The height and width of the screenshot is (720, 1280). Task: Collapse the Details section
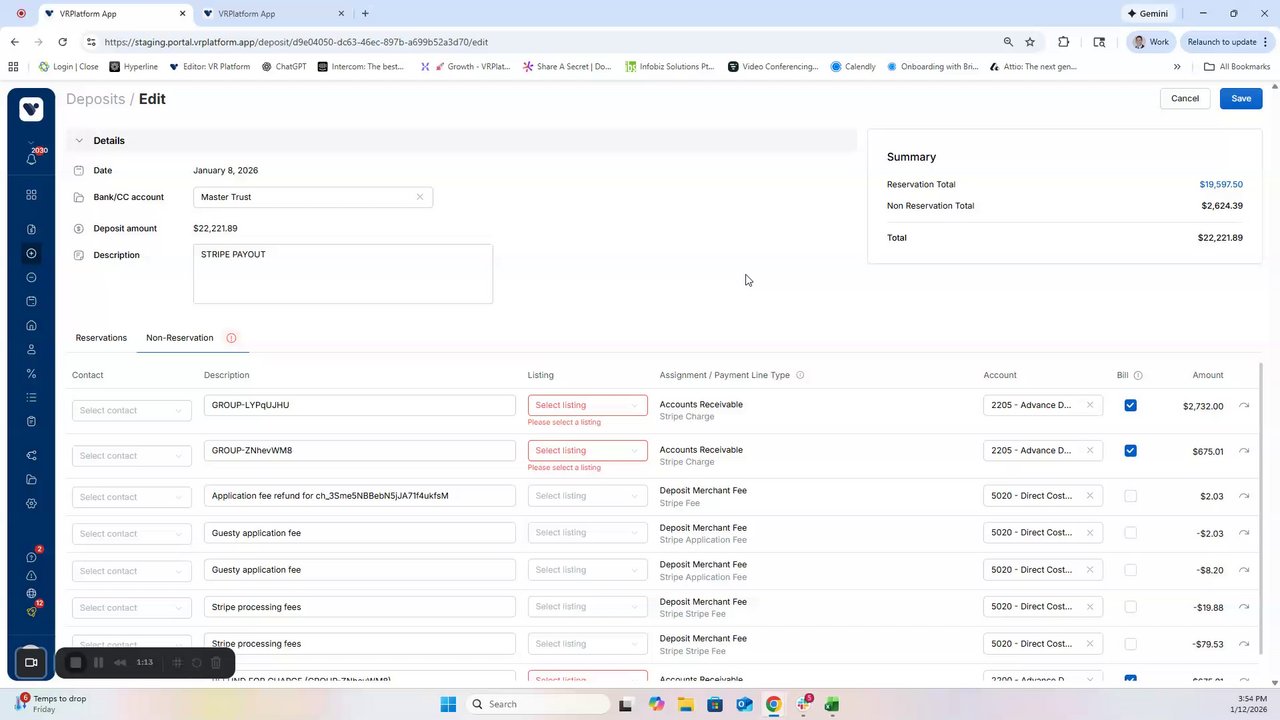(x=79, y=141)
